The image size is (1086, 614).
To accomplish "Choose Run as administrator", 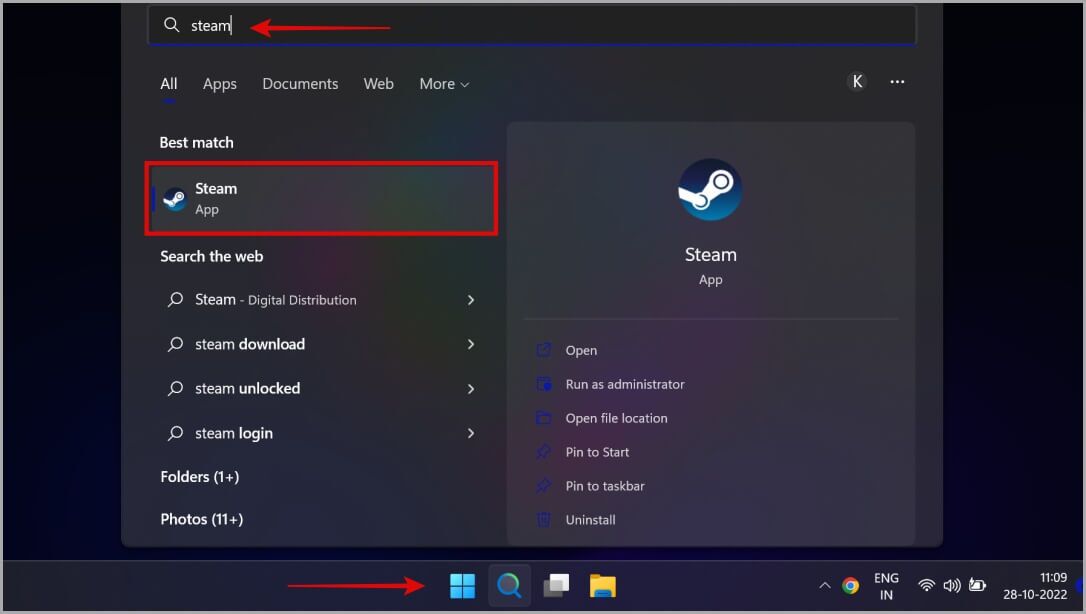I will pos(625,384).
